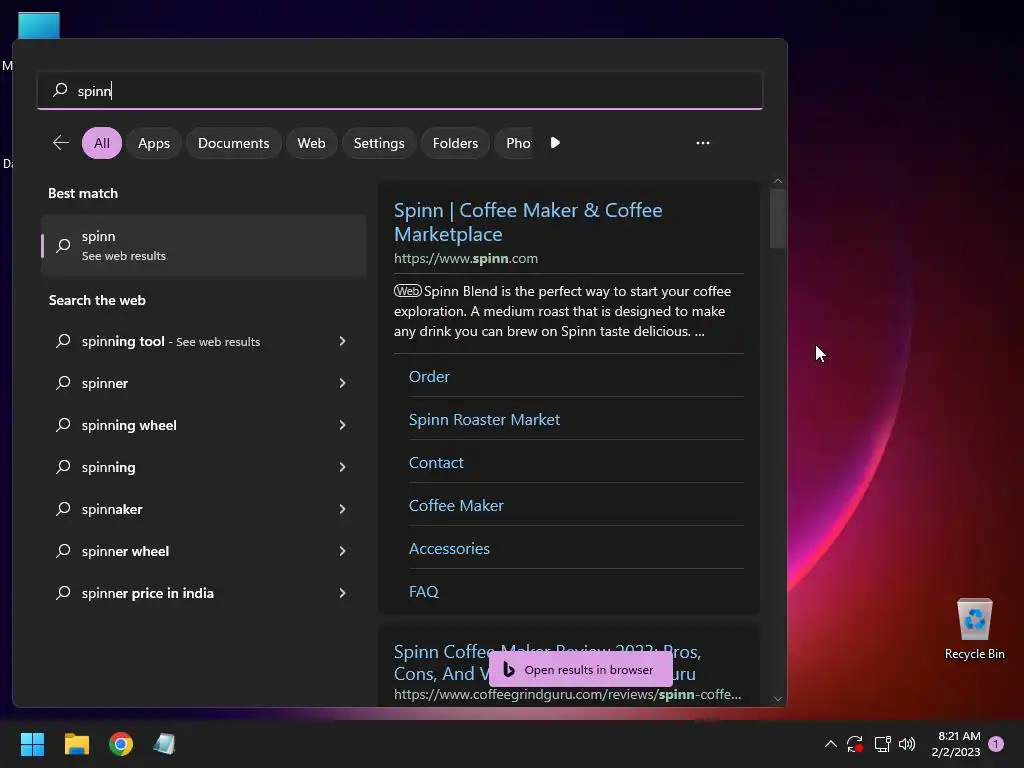The height and width of the screenshot is (768, 1024).
Task: Click the search icon beside 'spinnaker'
Action: (x=63, y=509)
